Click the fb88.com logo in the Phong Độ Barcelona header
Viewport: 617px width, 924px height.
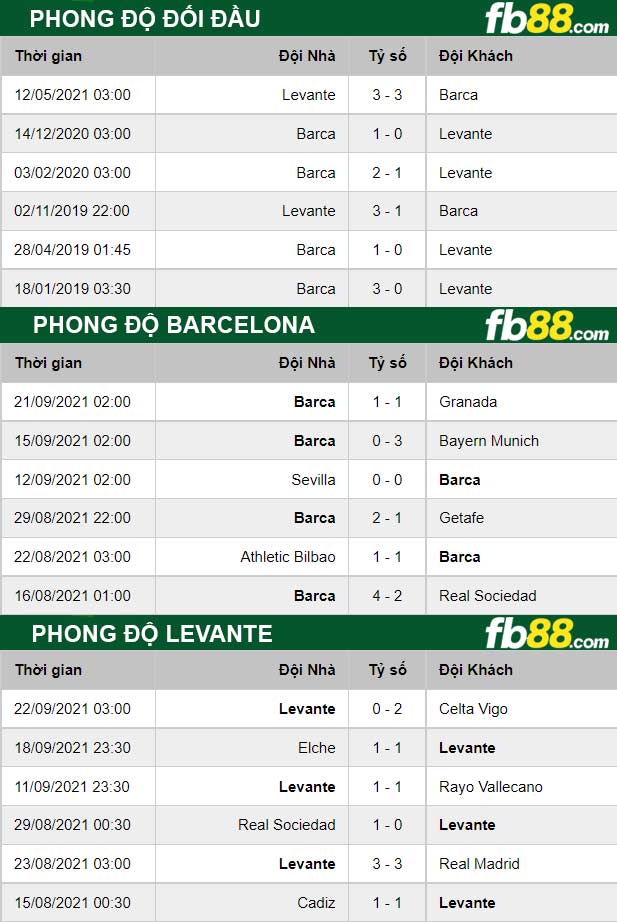(546, 326)
